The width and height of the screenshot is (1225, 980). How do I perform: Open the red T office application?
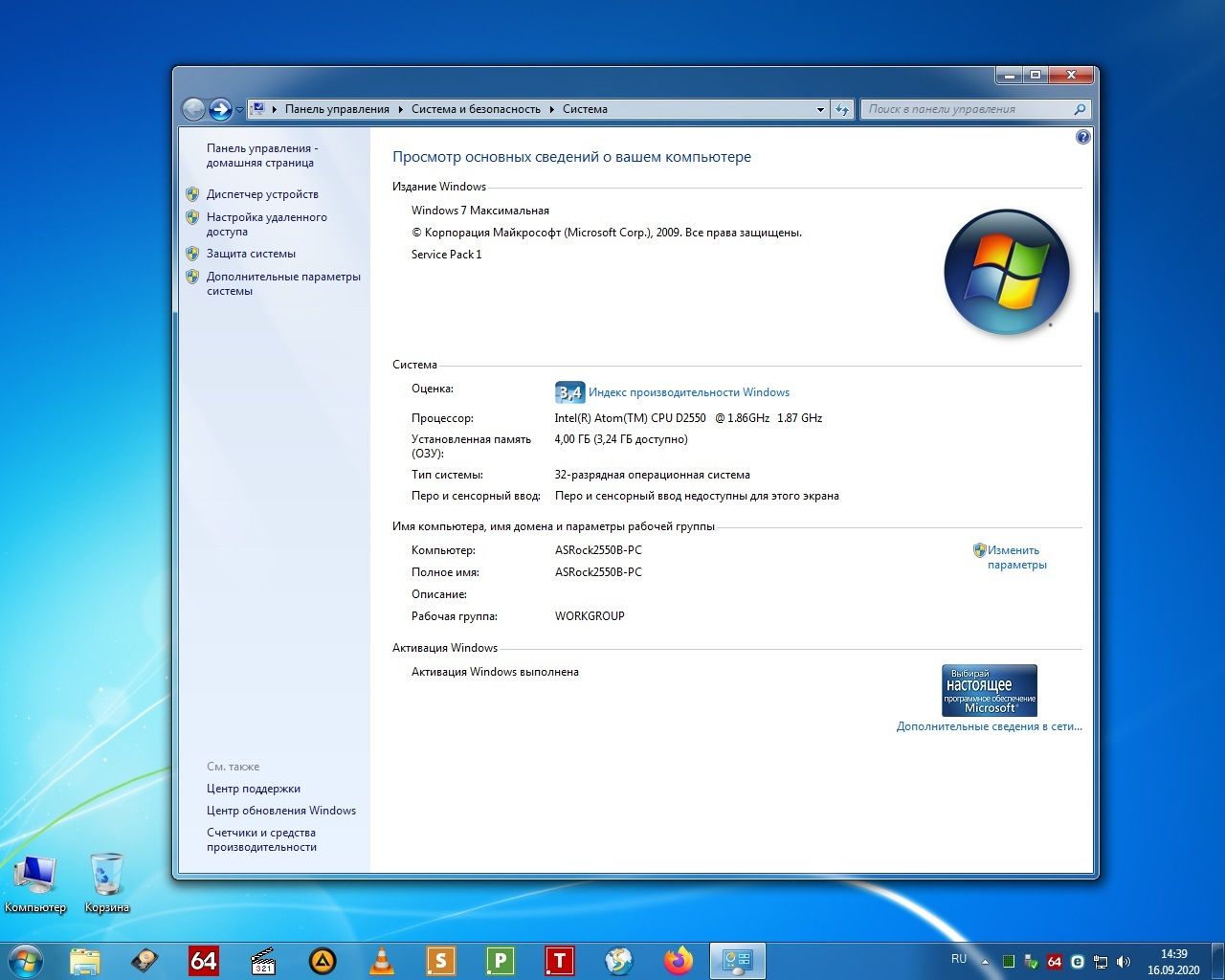560,961
